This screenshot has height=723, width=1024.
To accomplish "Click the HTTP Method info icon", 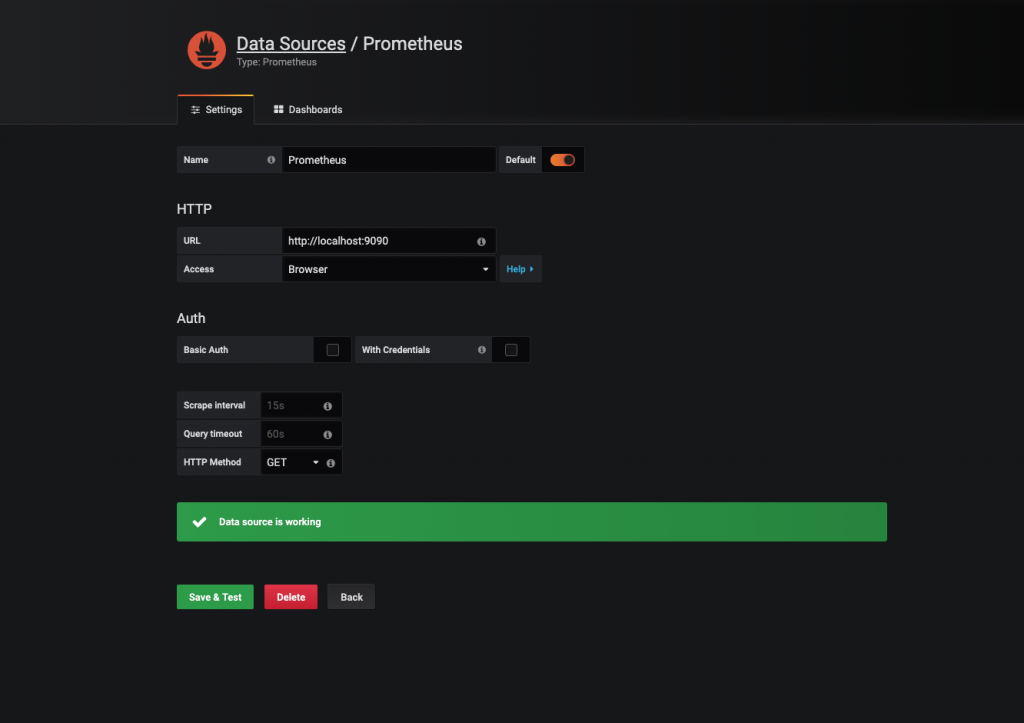I will (330, 462).
